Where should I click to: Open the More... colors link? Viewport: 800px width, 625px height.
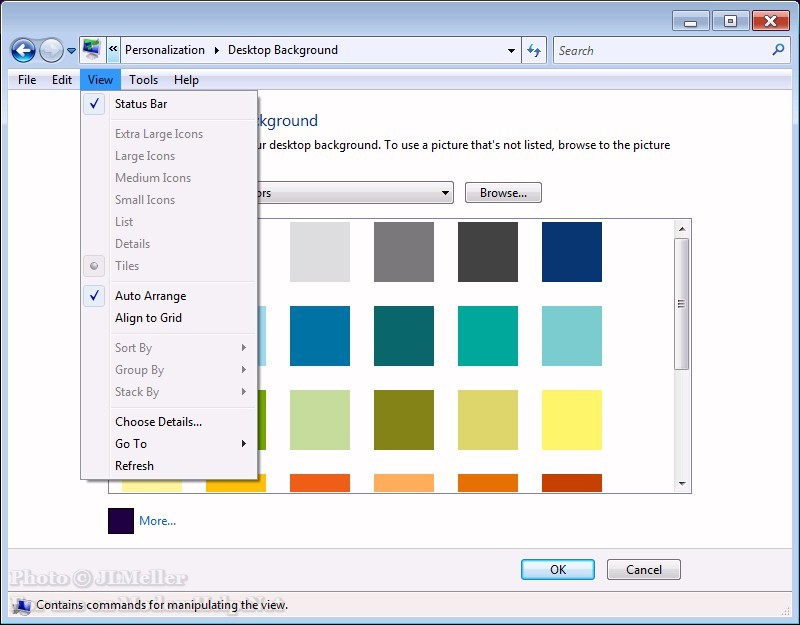click(157, 521)
